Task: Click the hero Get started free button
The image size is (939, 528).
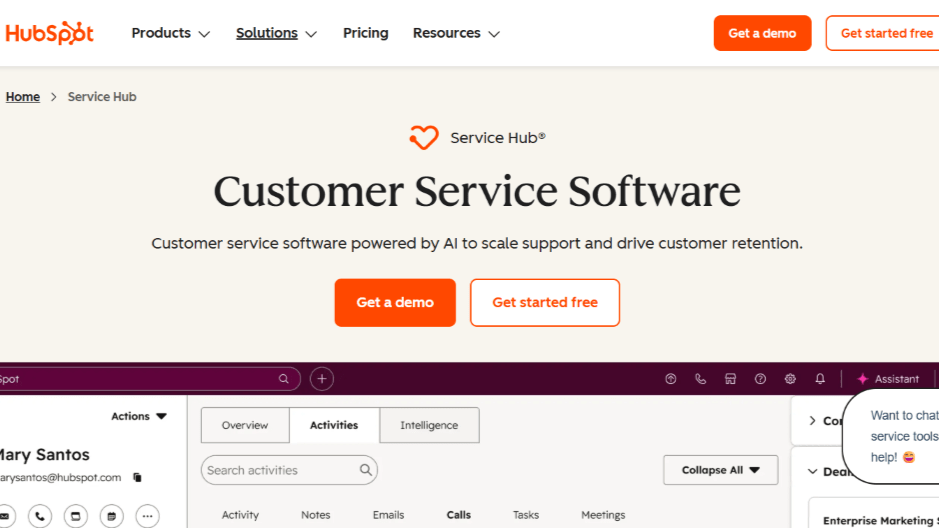Action: (x=545, y=302)
